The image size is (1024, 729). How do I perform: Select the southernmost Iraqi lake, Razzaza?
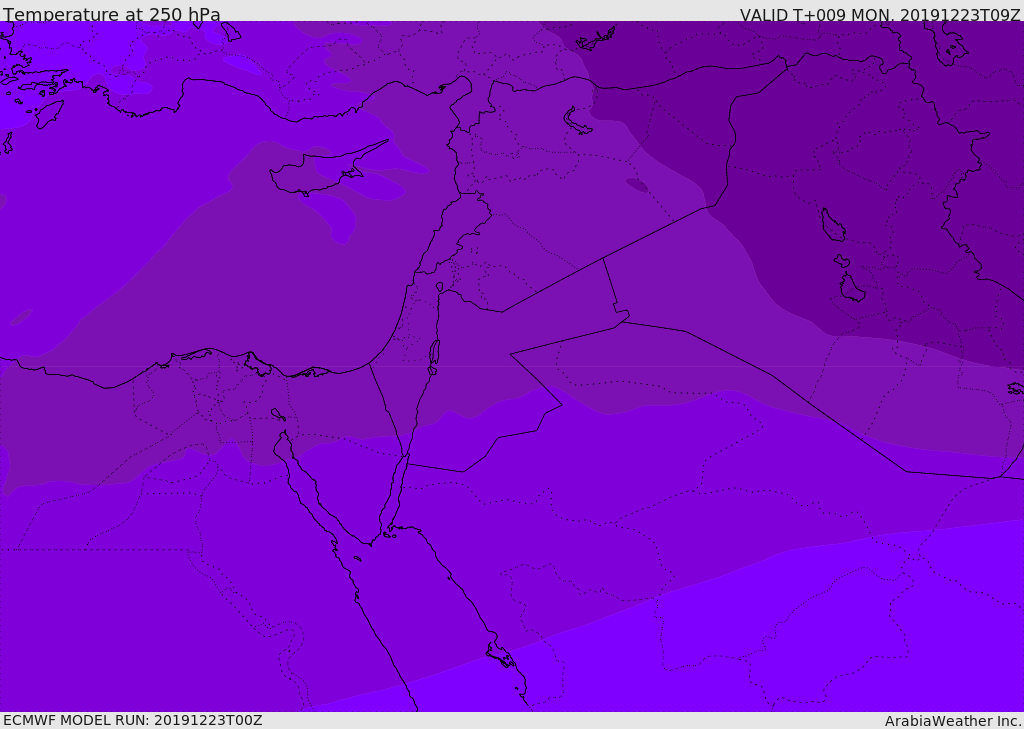(852, 289)
